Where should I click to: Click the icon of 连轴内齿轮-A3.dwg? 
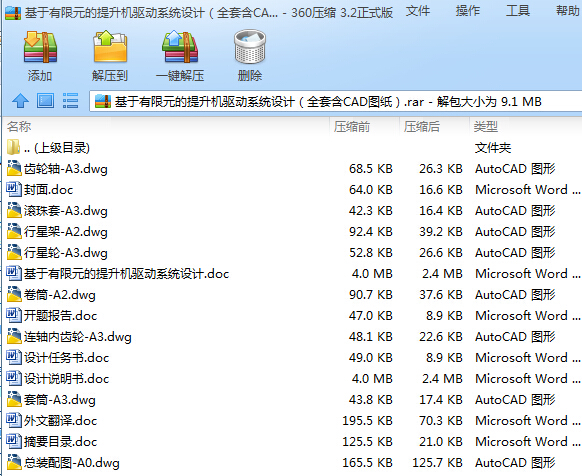click(14, 336)
